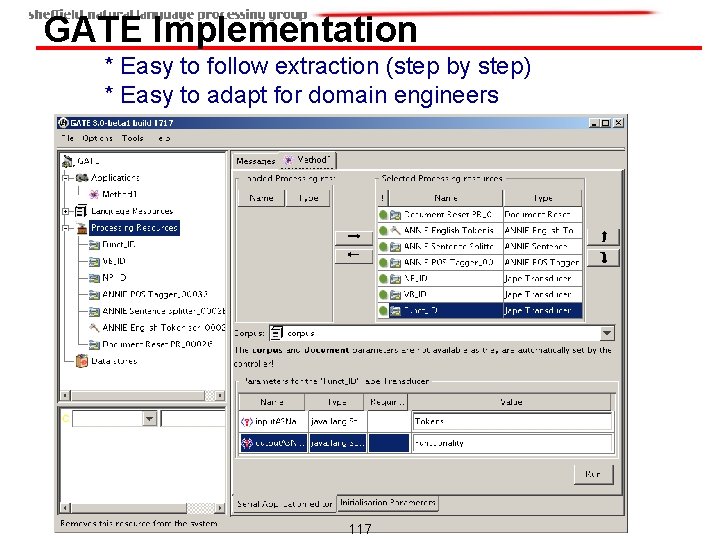
Task: Click Name header in Loaded Processing Resources
Action: coord(261,198)
